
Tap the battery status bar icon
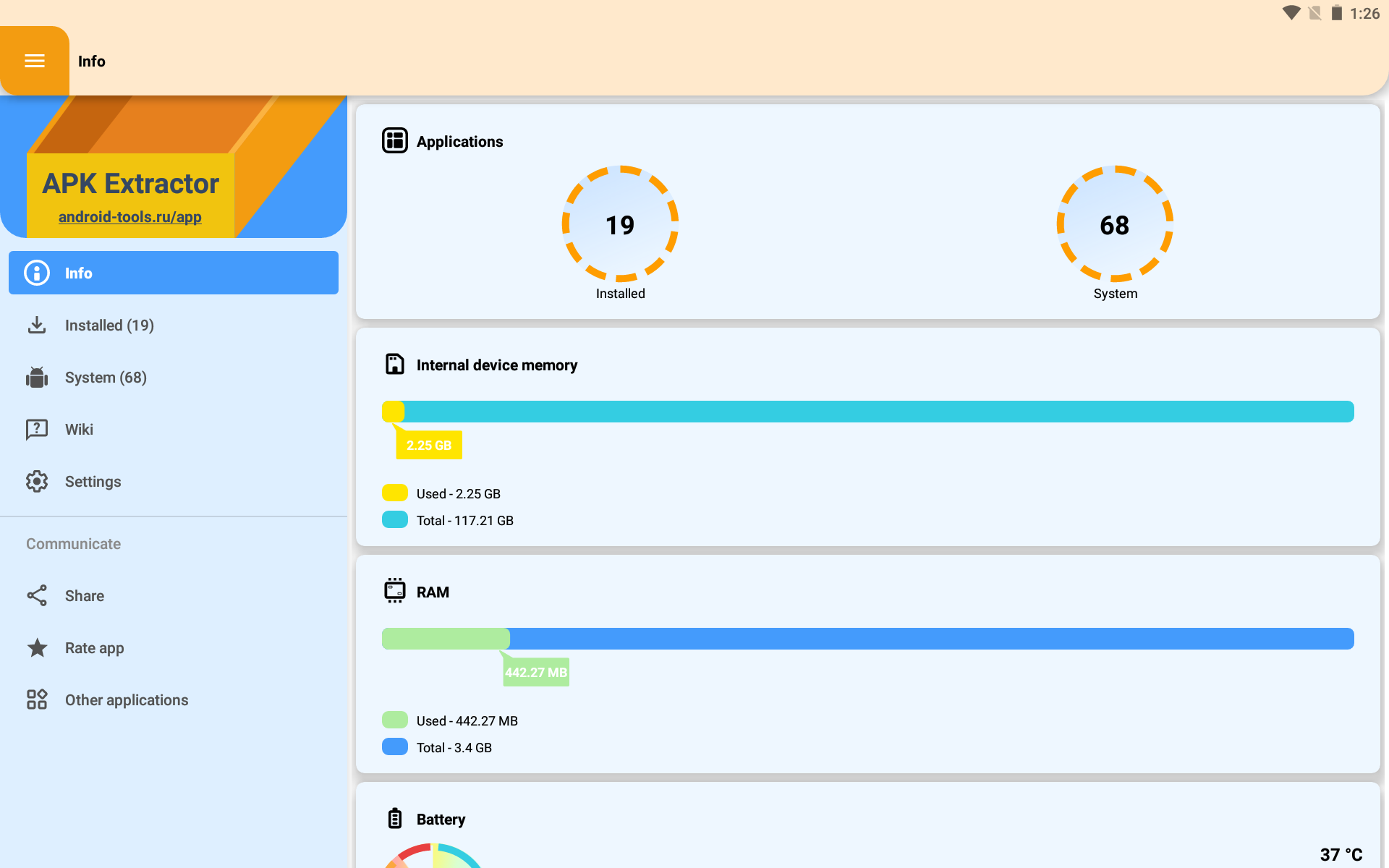pyautogui.click(x=1337, y=13)
